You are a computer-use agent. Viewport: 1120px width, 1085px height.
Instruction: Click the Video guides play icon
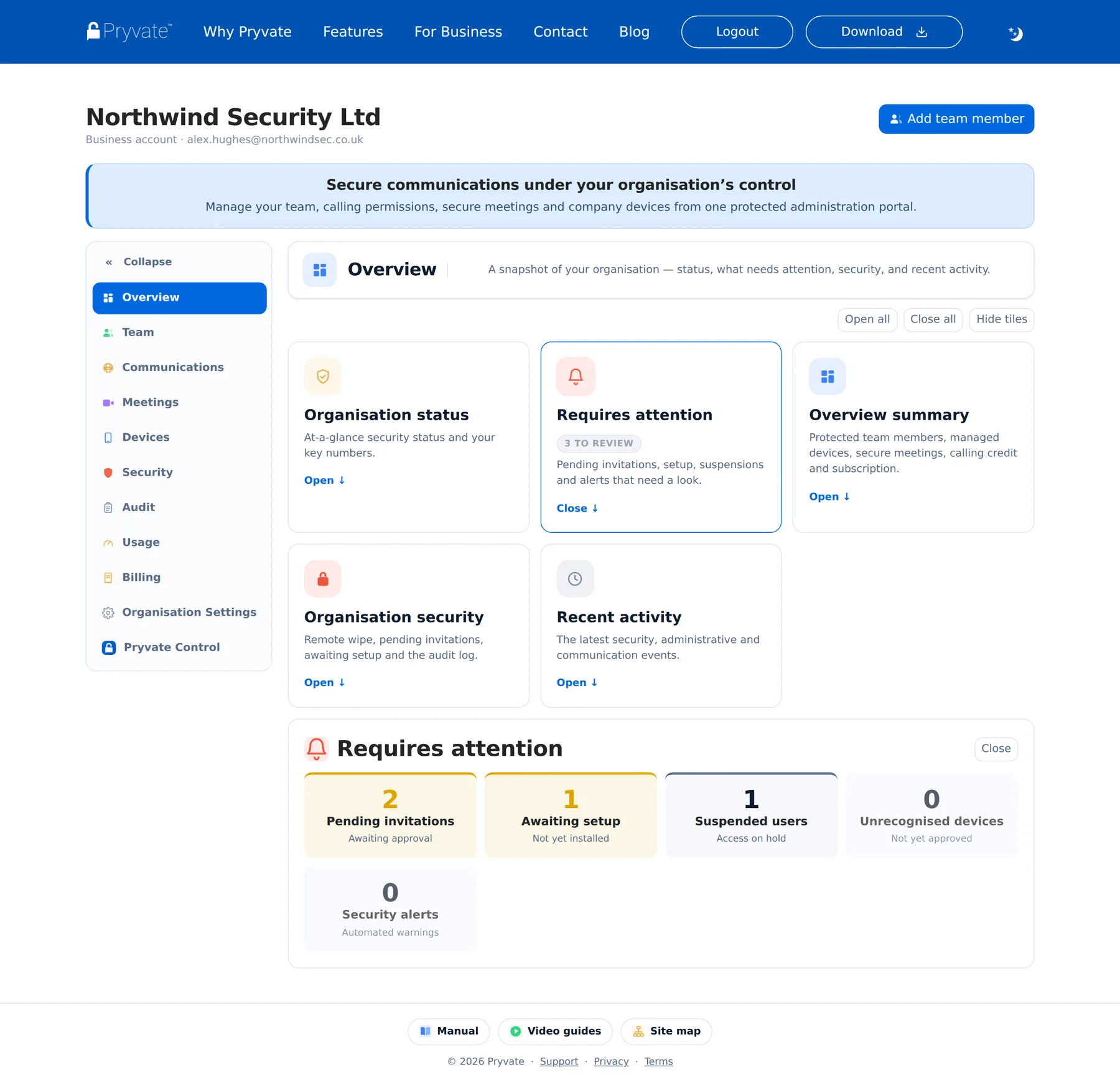coord(516,1031)
